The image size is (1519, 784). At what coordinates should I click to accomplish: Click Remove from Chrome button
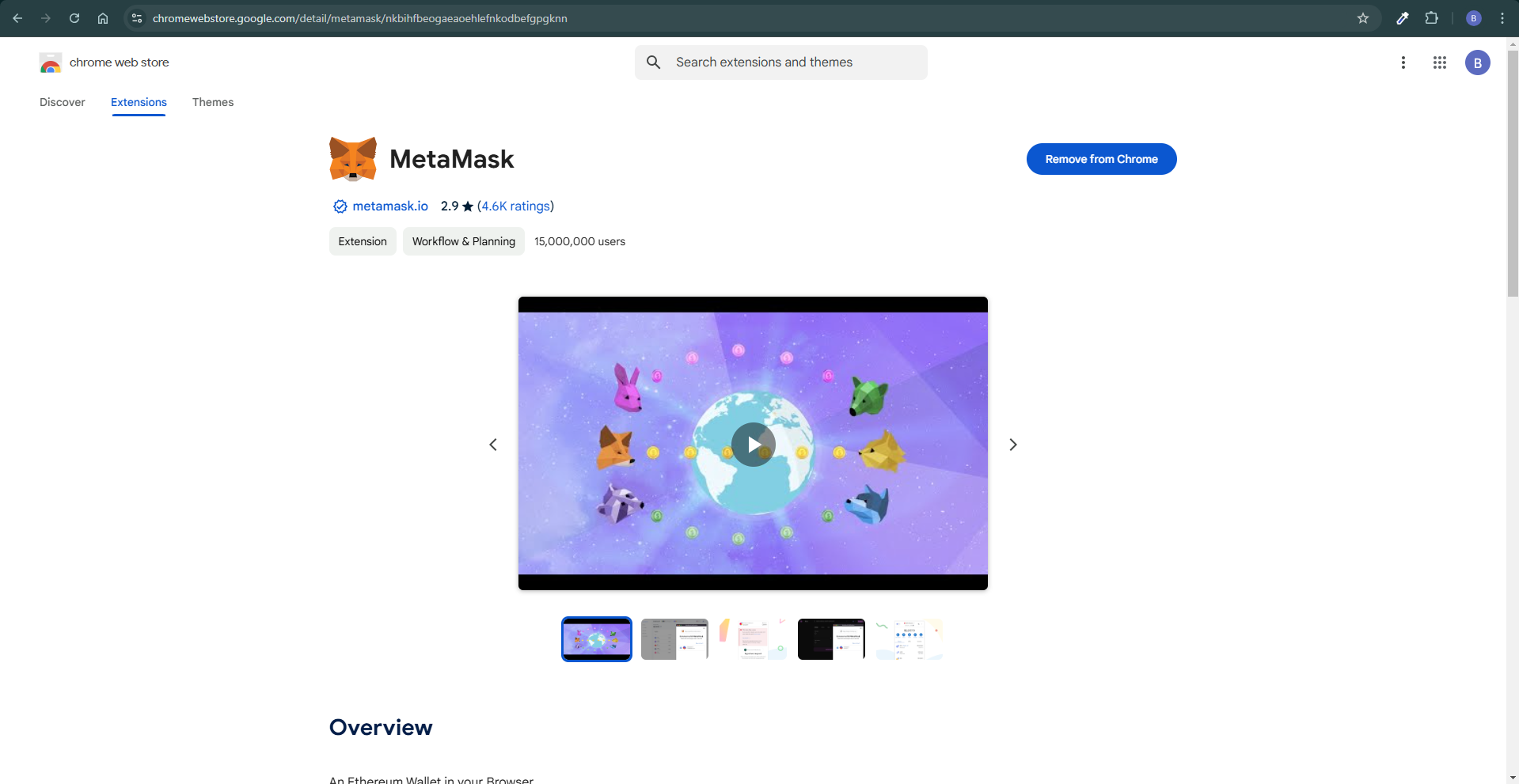tap(1101, 159)
